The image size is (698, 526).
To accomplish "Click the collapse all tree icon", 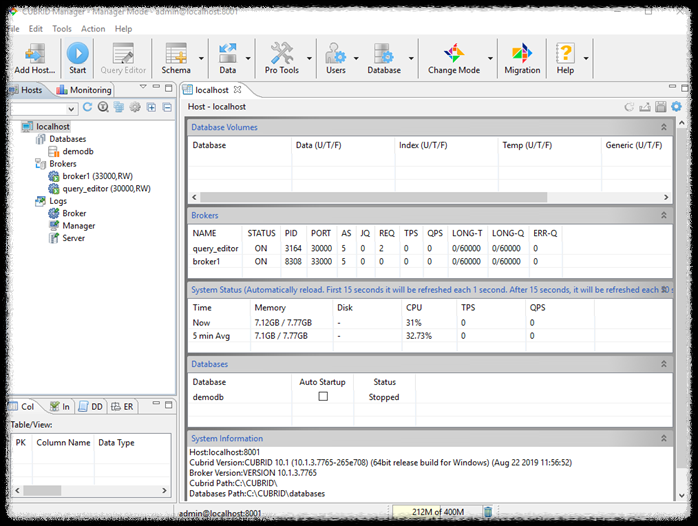I will 167,107.
